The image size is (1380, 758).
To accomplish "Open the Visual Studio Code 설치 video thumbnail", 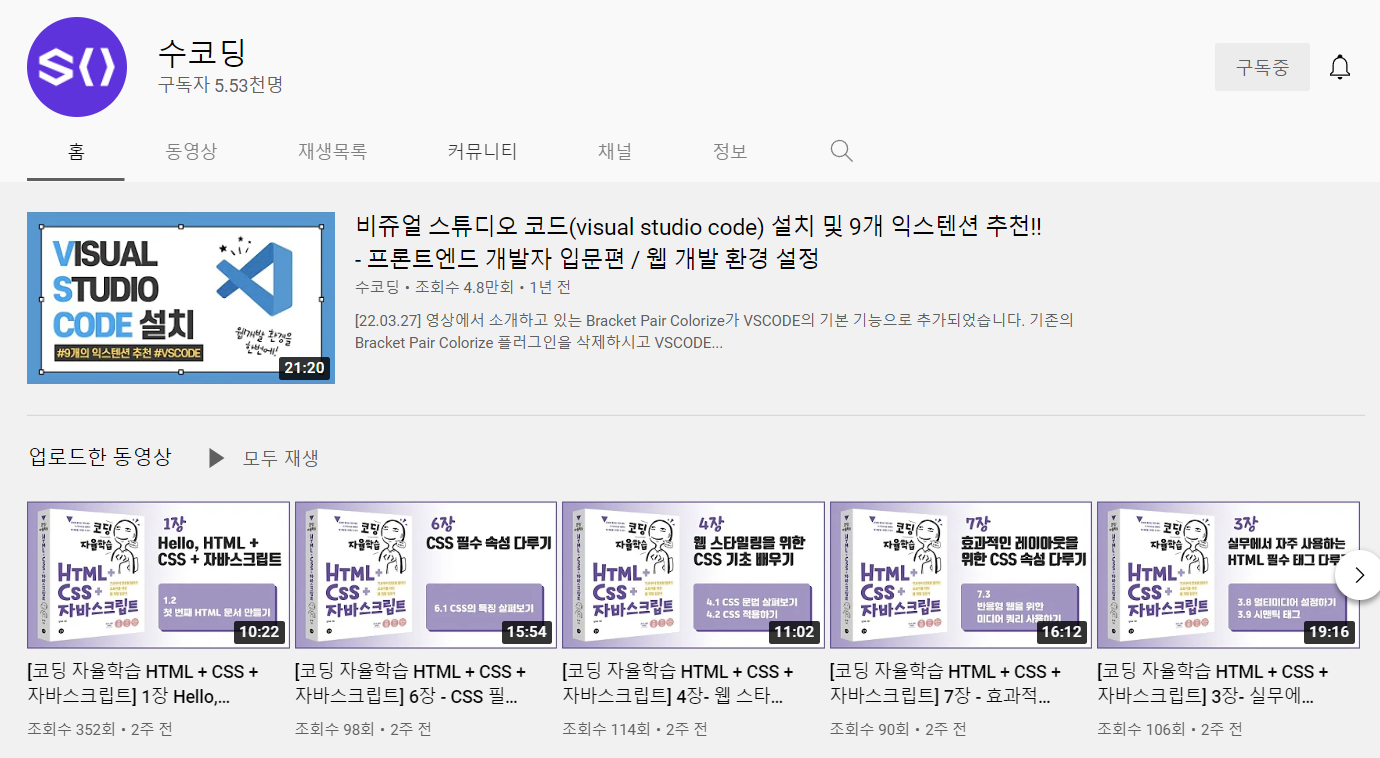I will pos(181,297).
